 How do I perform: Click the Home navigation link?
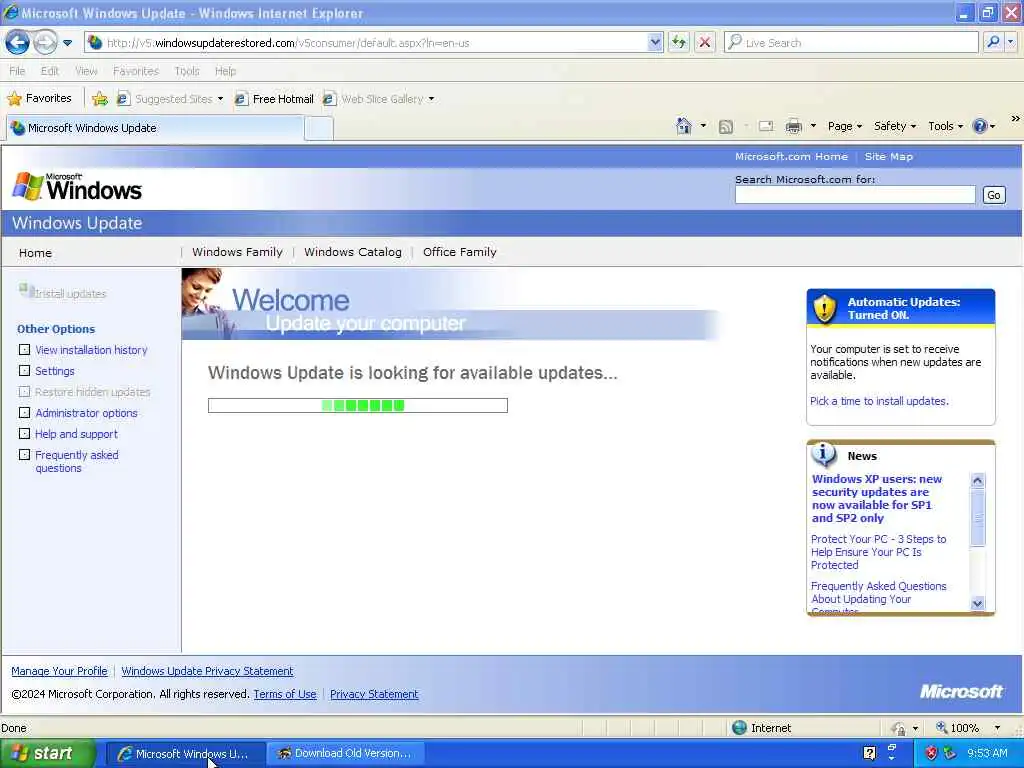pyautogui.click(x=35, y=253)
